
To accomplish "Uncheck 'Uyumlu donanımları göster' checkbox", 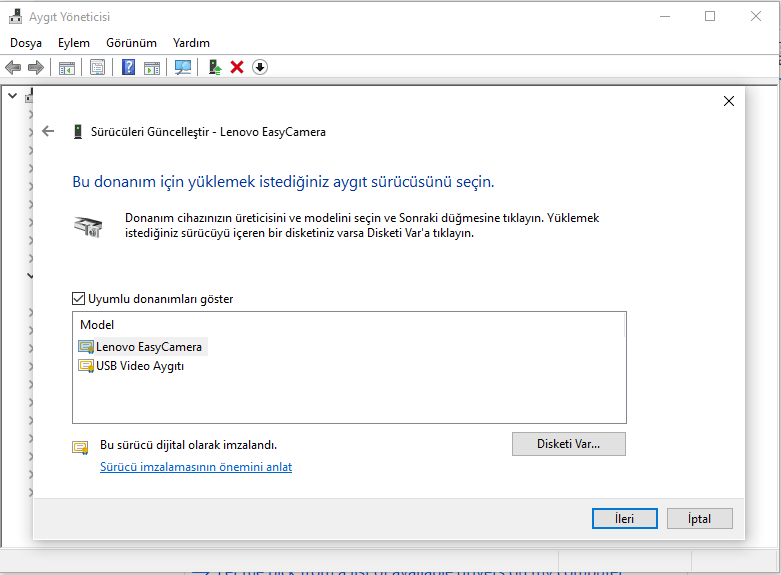I will pyautogui.click(x=79, y=298).
